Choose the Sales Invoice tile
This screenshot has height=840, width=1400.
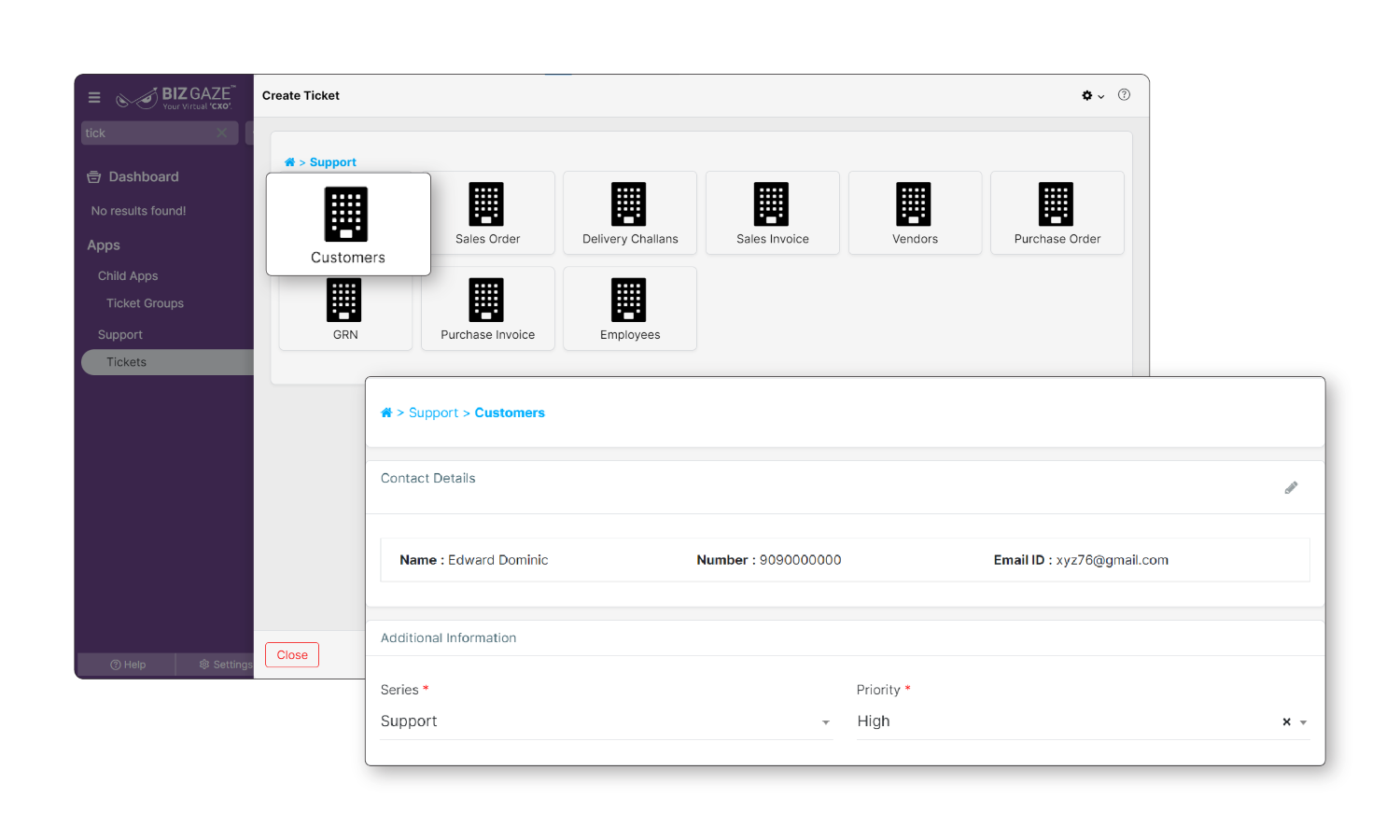[772, 214]
